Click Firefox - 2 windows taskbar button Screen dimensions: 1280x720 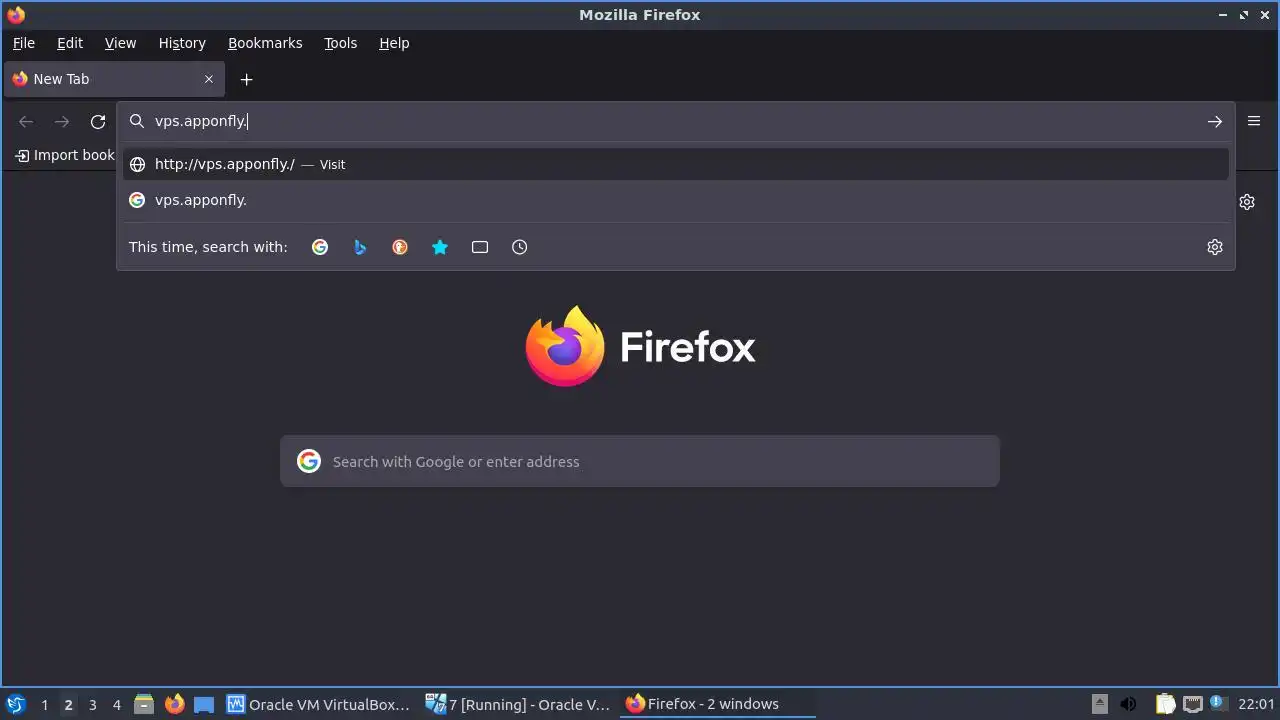coord(717,704)
